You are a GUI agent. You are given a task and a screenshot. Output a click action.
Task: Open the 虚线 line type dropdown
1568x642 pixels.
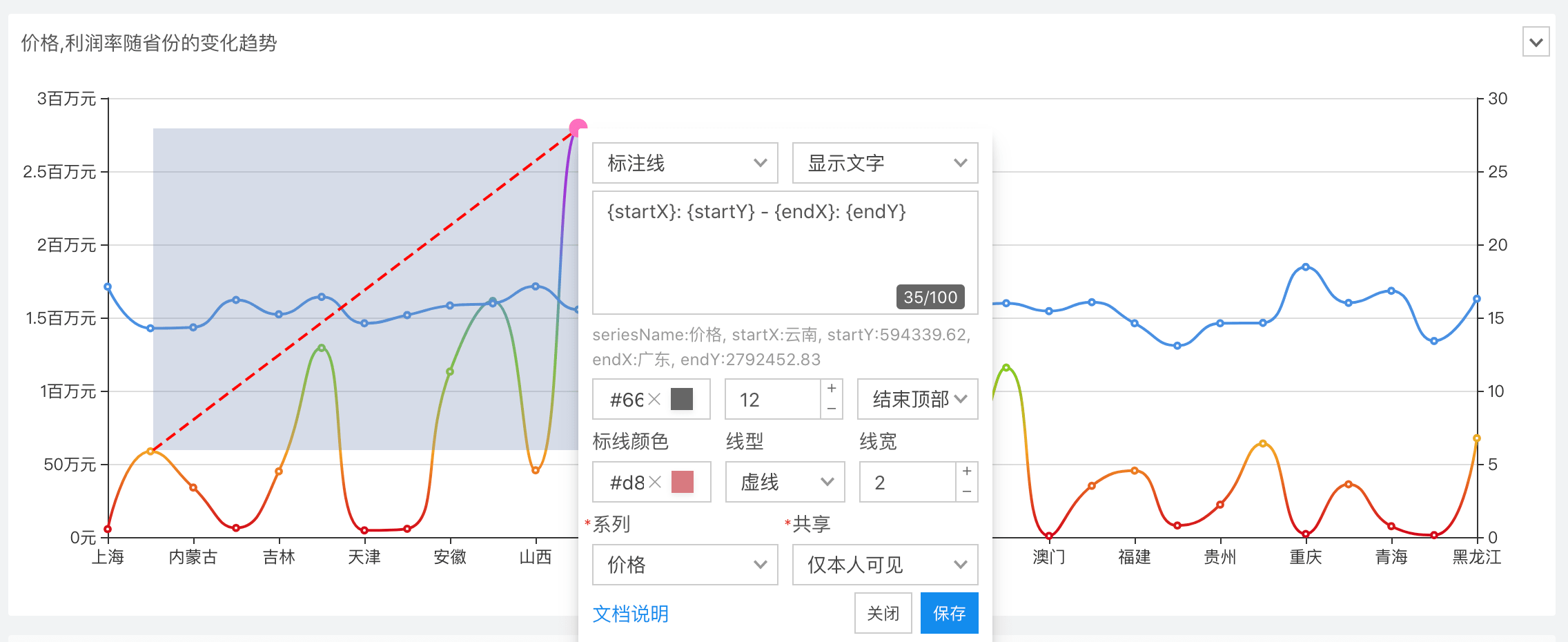[785, 482]
